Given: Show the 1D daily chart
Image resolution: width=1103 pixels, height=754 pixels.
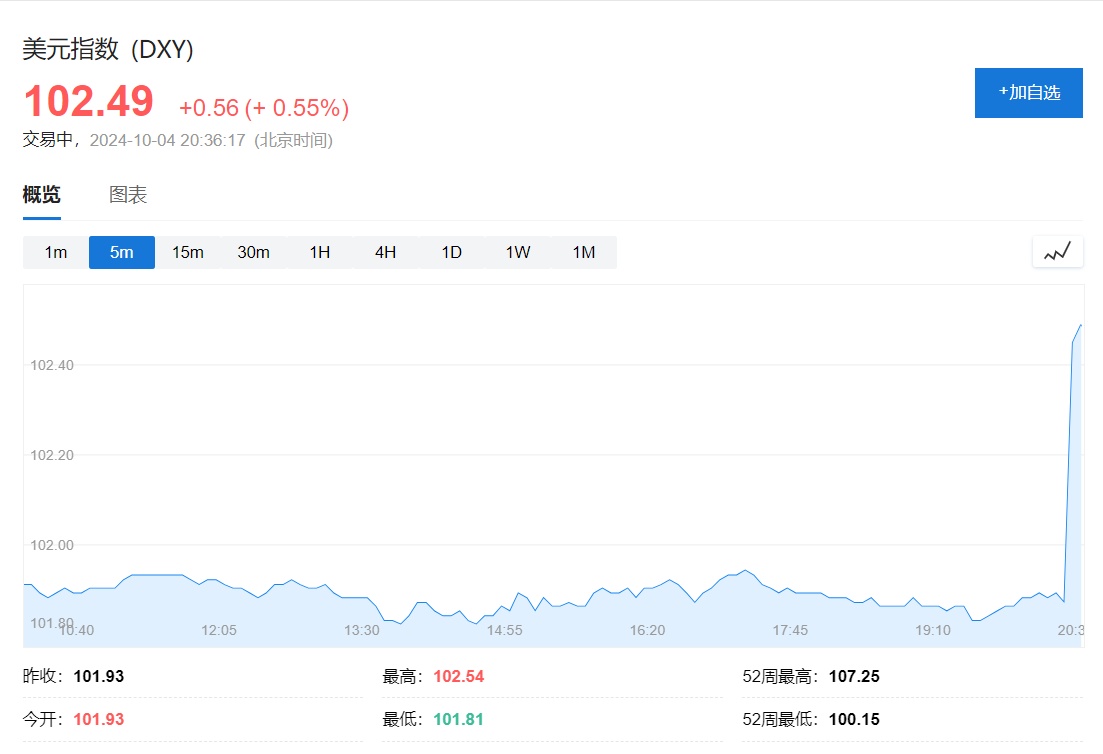Looking at the screenshot, I should click(452, 252).
